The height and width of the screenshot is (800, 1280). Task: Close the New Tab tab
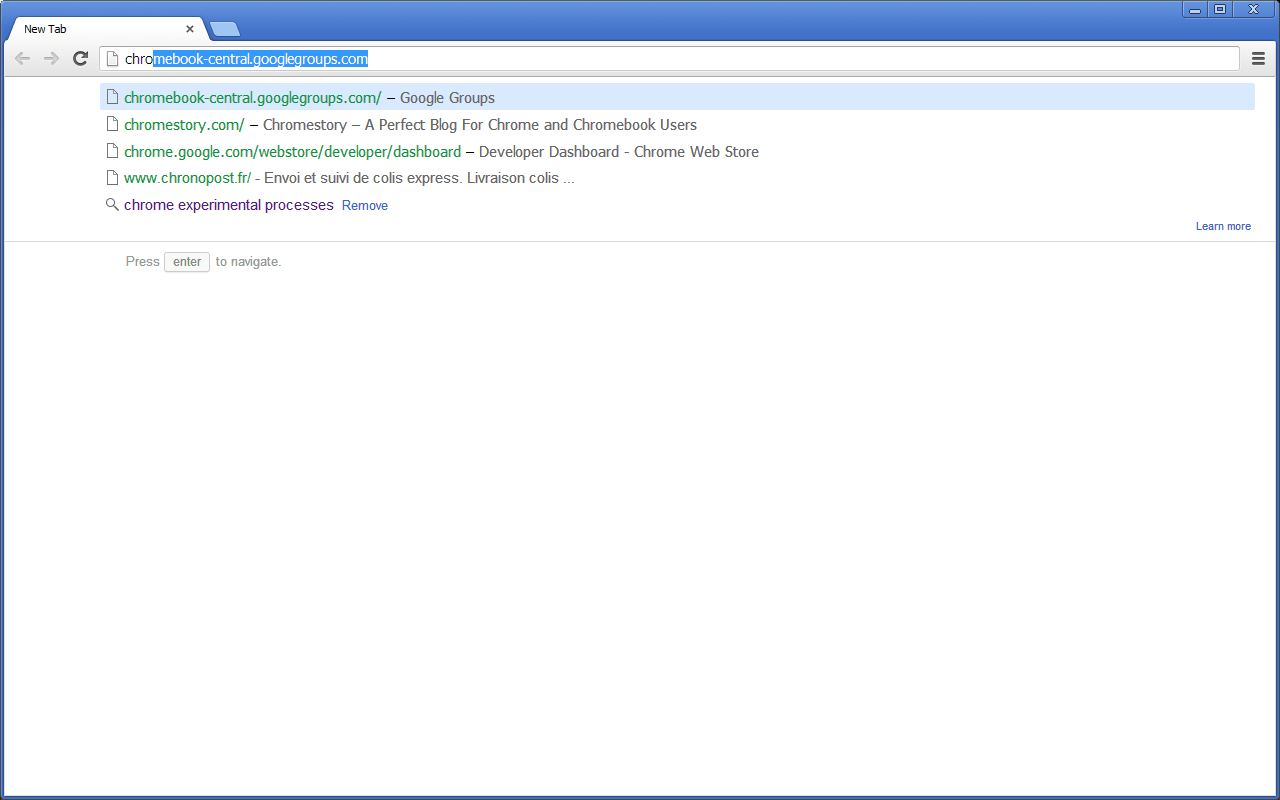coord(190,29)
